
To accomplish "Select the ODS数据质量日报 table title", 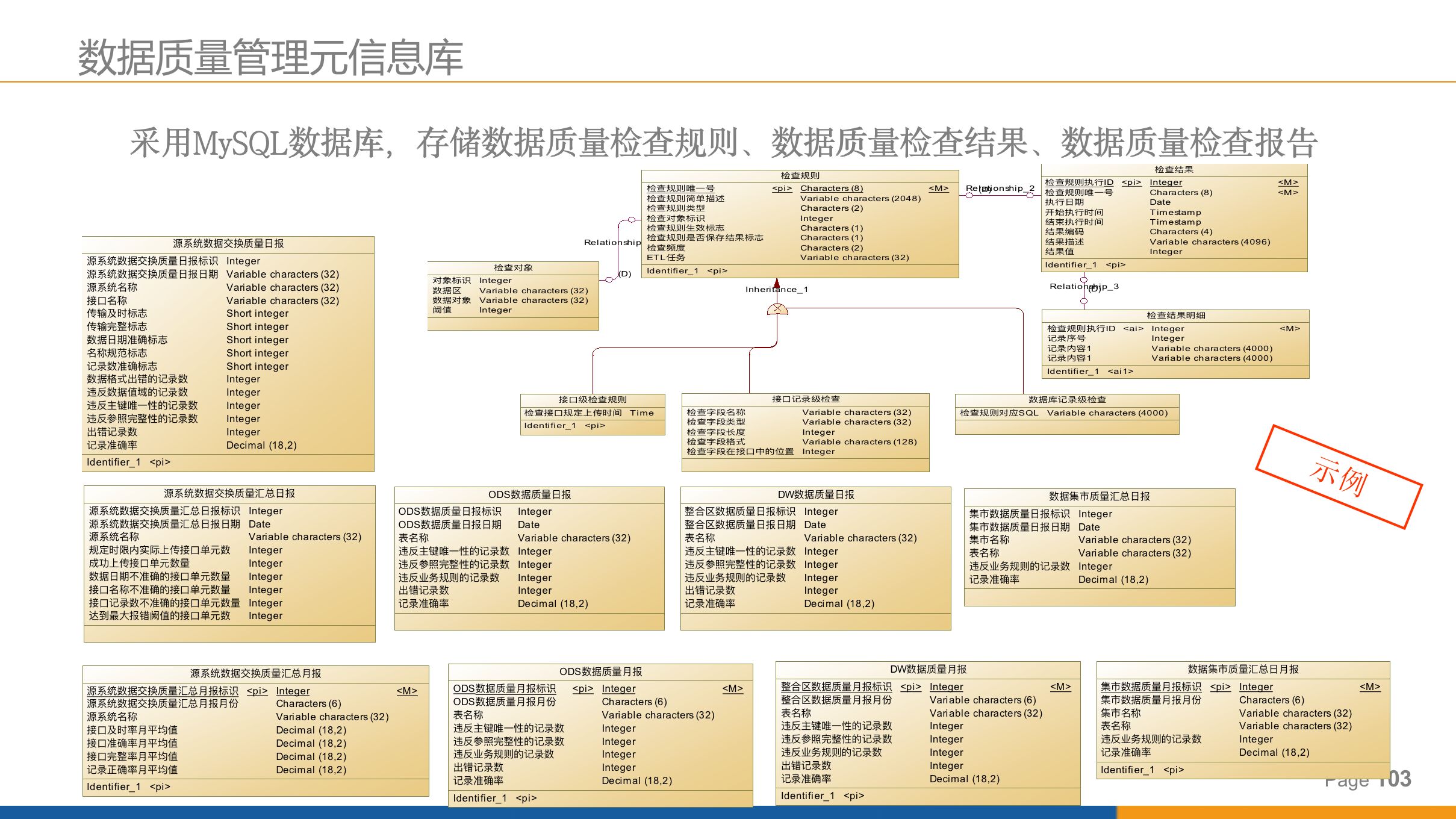I will click(529, 495).
